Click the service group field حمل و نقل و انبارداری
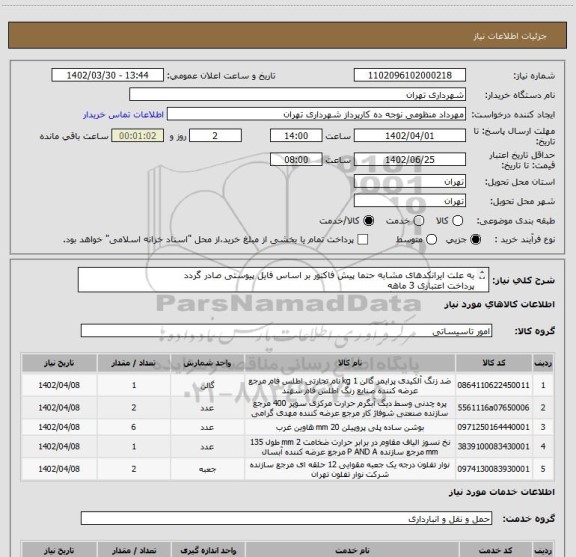 tap(286, 518)
